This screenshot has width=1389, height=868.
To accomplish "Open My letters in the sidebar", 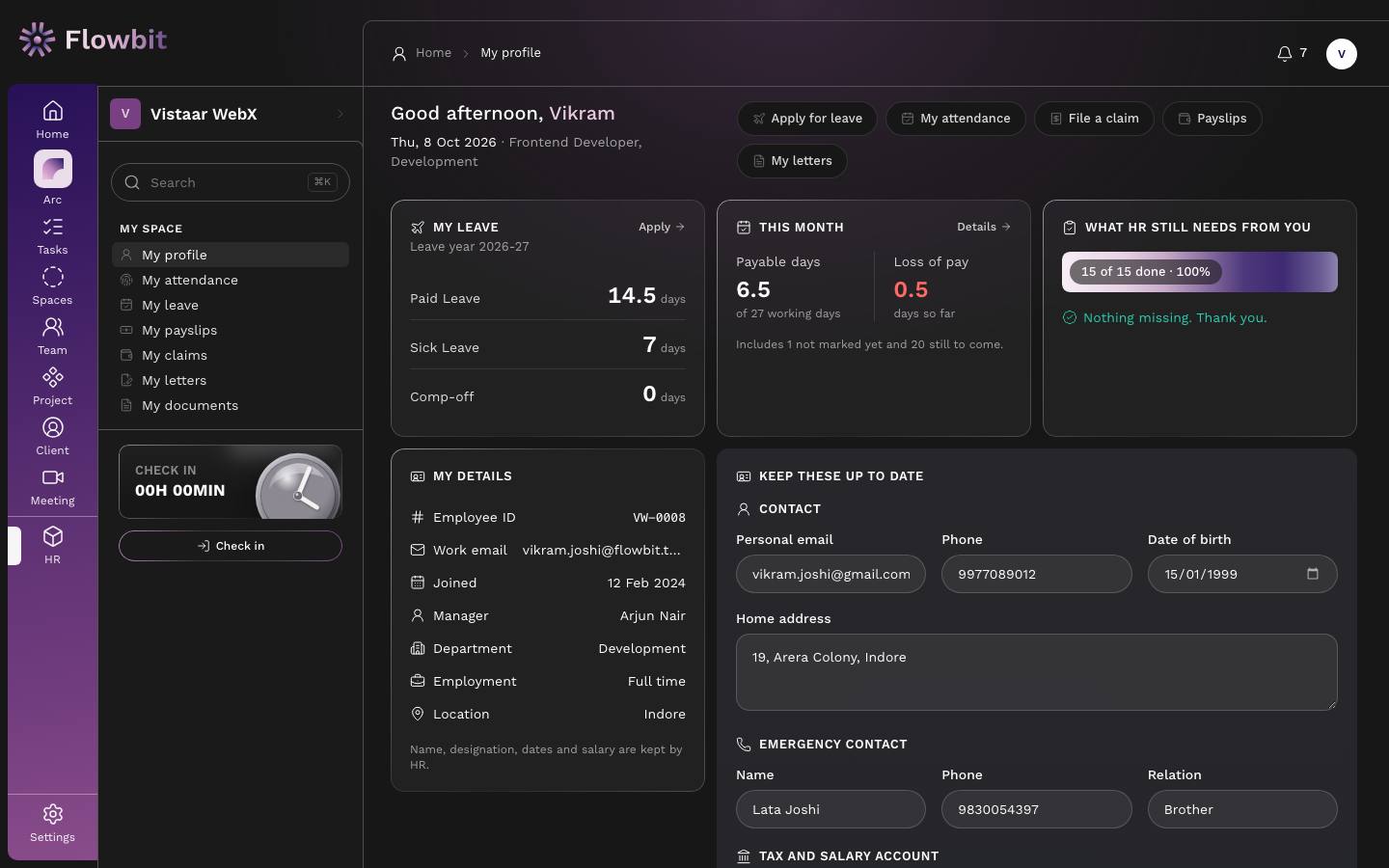I will [x=231, y=380].
